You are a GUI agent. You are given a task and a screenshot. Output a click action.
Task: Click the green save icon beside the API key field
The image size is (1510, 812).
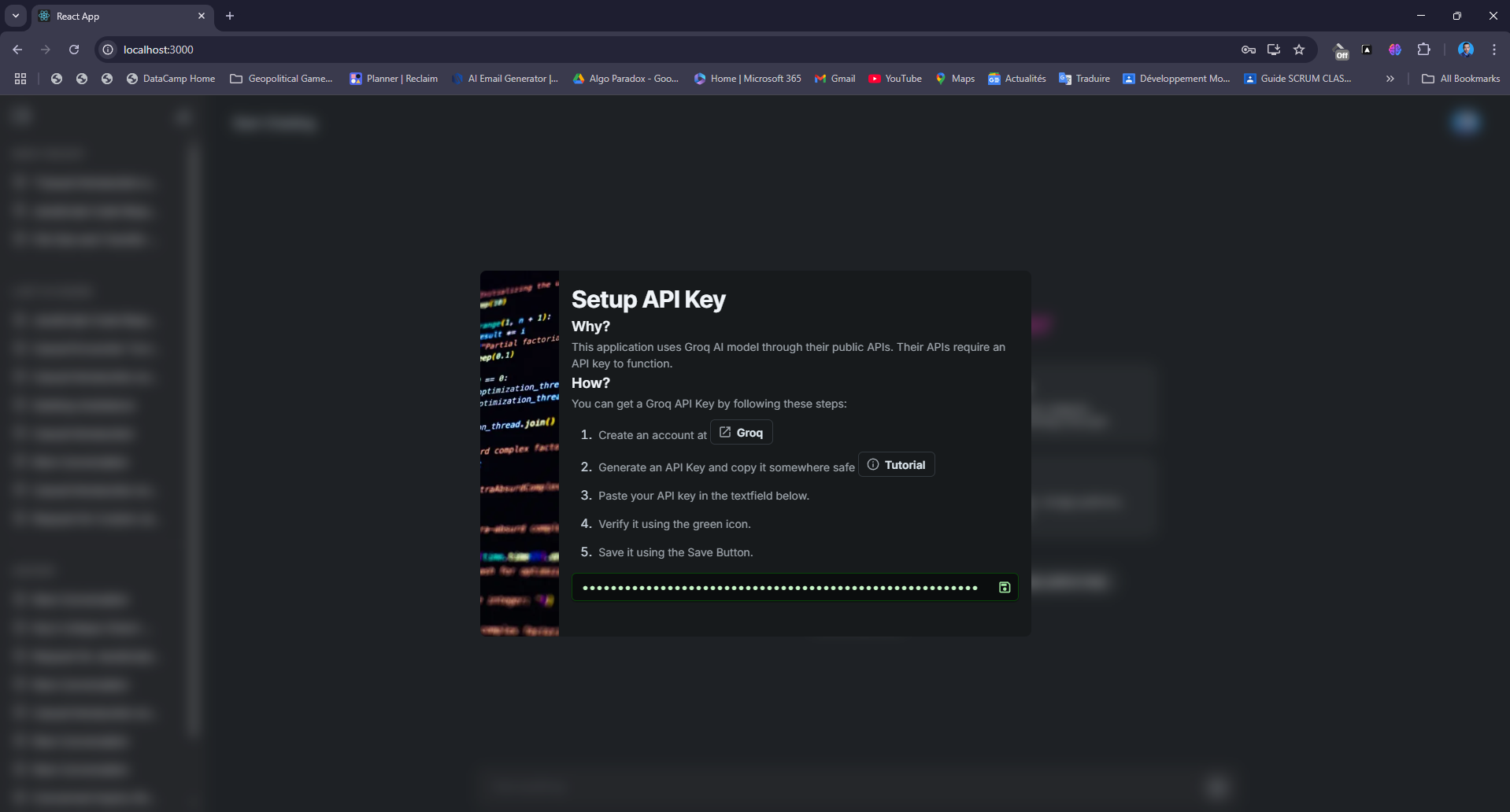1005,587
